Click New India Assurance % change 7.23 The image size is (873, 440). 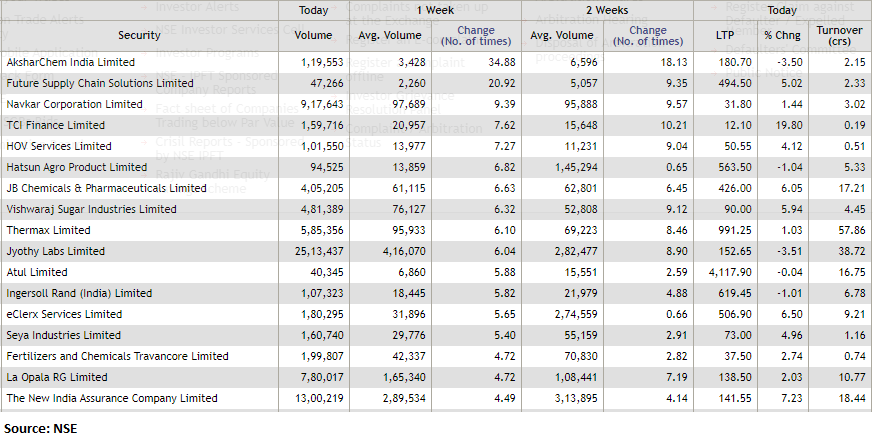[794, 398]
